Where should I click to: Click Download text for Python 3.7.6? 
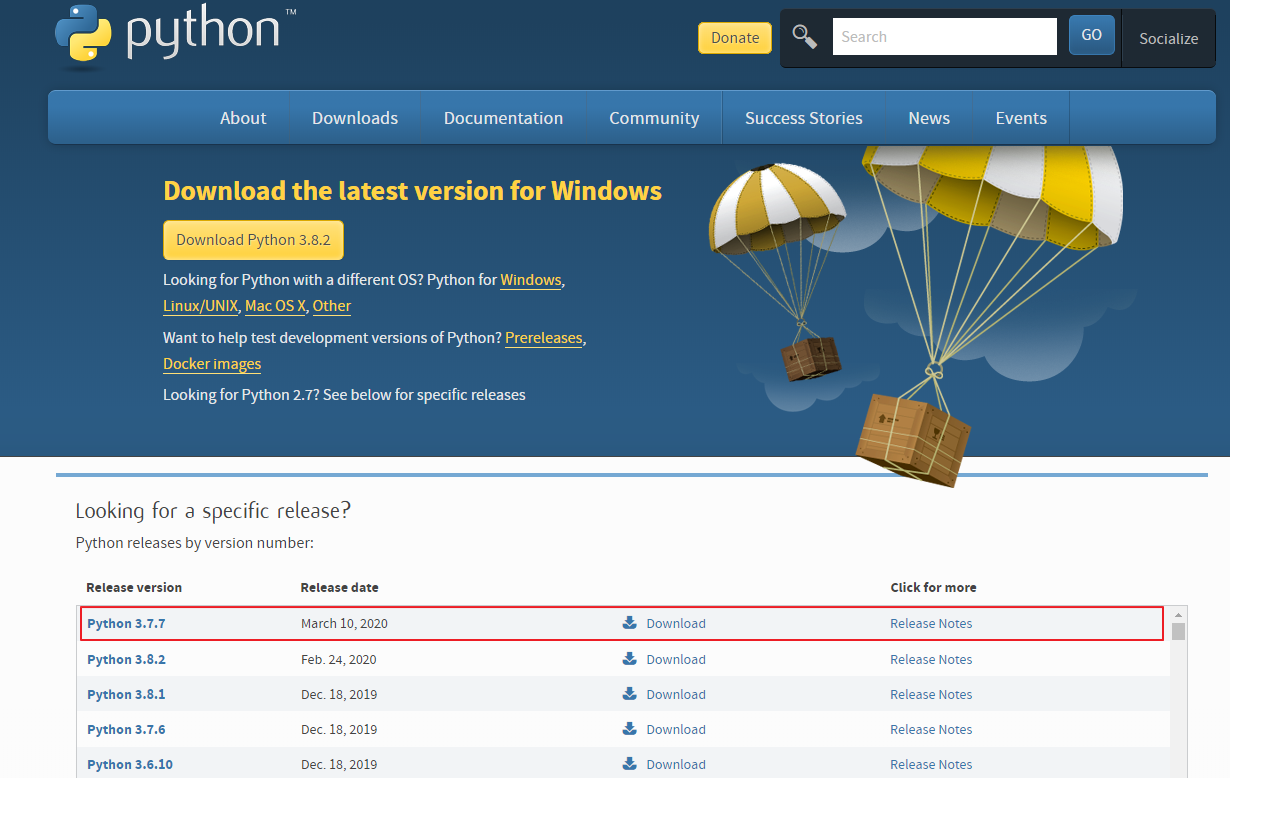click(676, 729)
